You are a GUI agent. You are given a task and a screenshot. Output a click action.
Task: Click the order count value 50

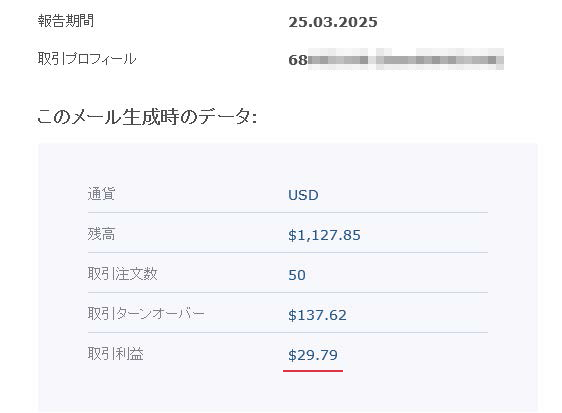(297, 275)
